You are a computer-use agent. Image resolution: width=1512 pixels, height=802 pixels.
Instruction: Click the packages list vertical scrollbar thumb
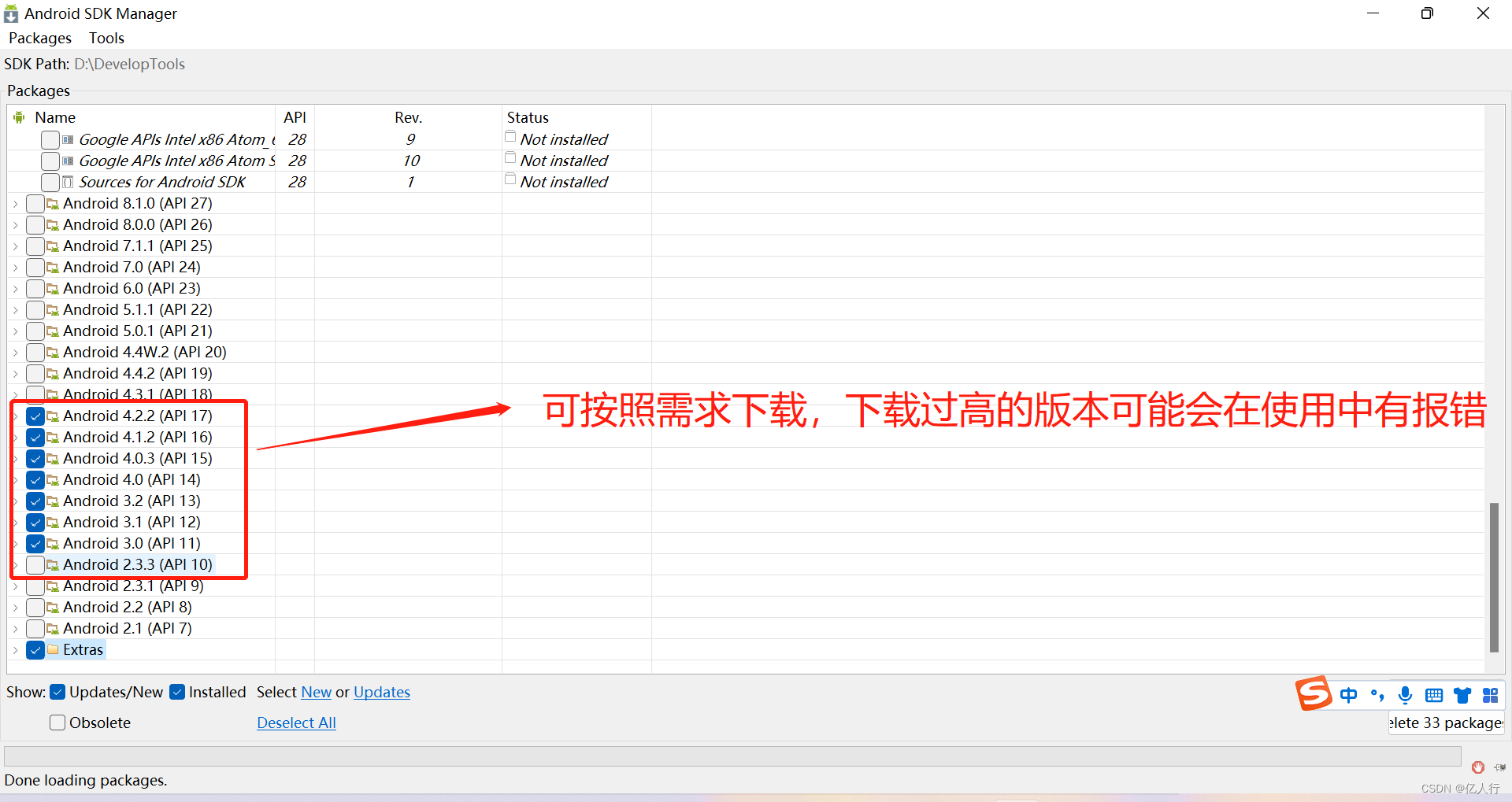[1494, 578]
